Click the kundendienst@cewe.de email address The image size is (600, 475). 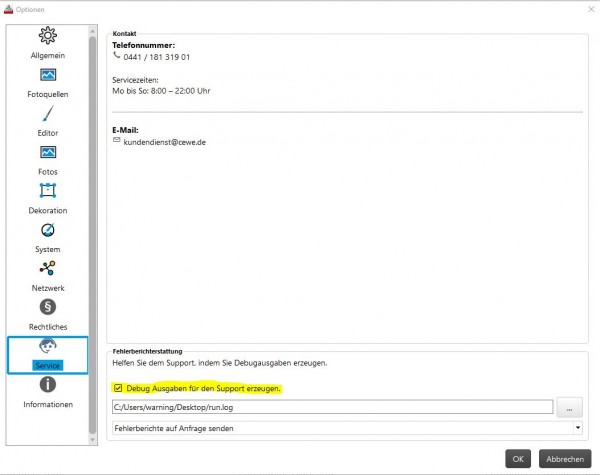click(x=165, y=142)
